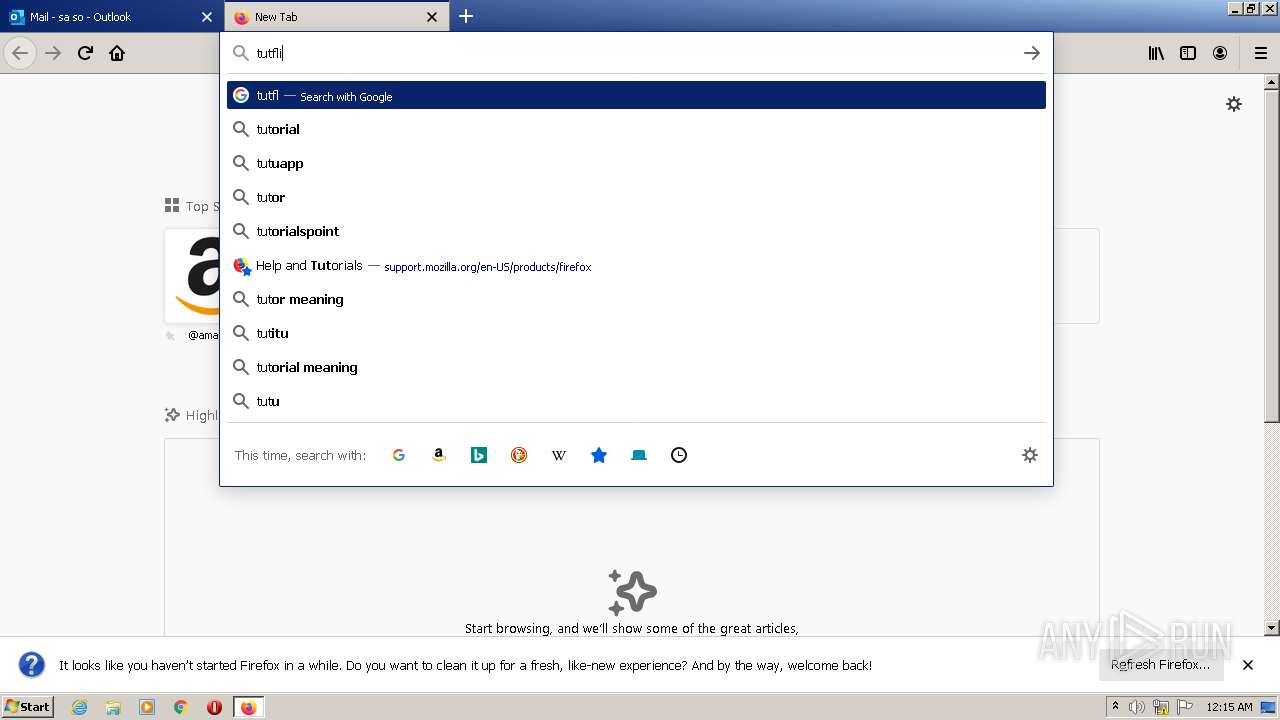Open a new tab with plus button
Viewport: 1280px width, 720px height.
[466, 16]
